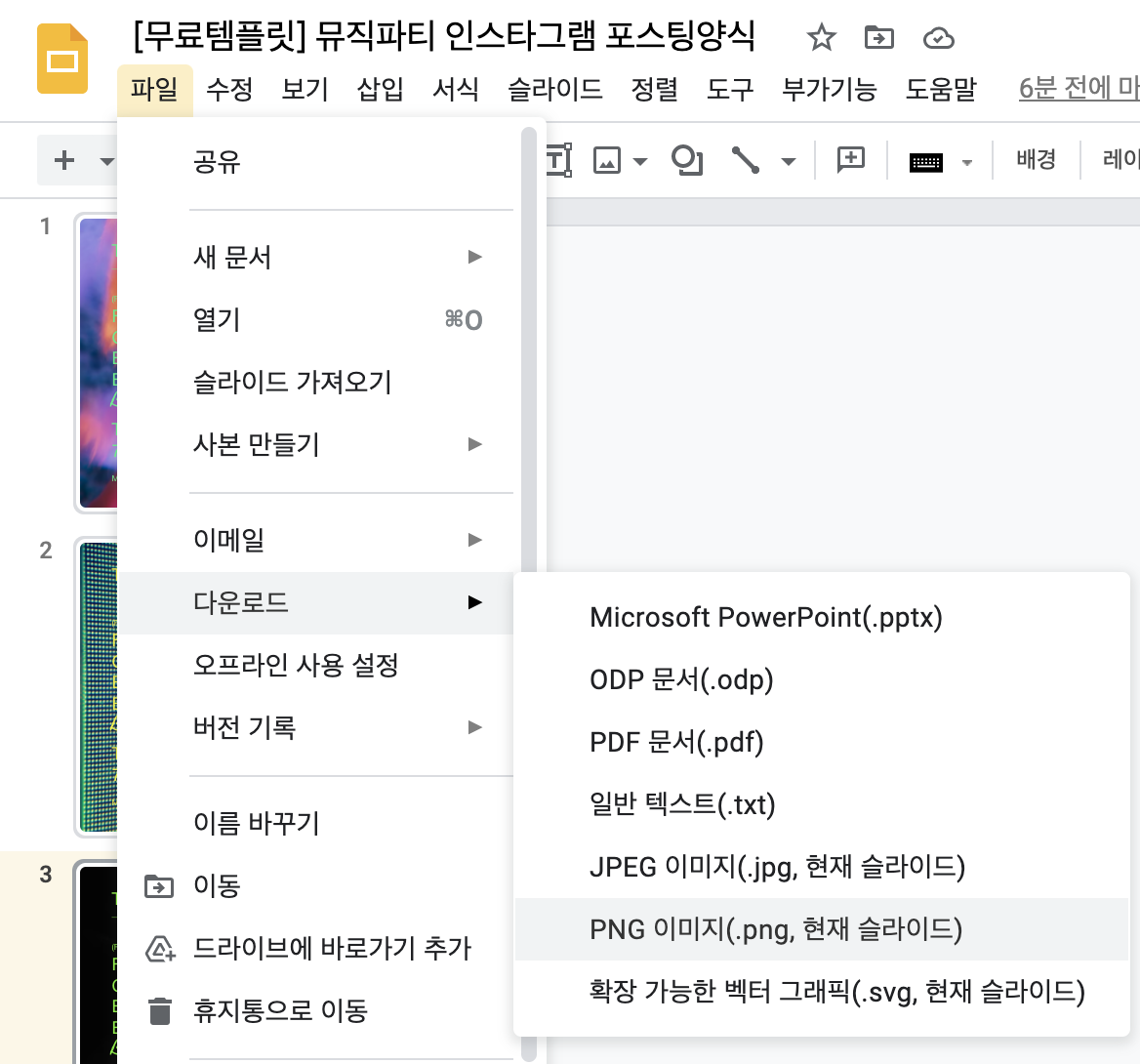
Task: Click the last edit time link
Action: pos(1079,89)
